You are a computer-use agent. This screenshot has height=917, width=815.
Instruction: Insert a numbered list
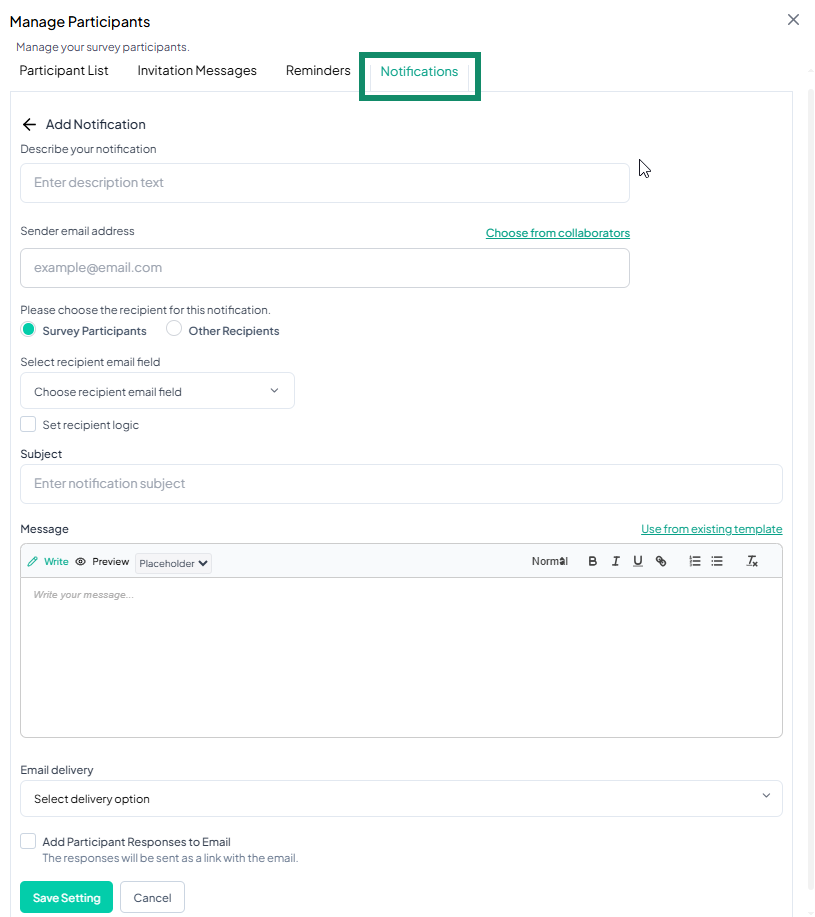pyautogui.click(x=695, y=562)
